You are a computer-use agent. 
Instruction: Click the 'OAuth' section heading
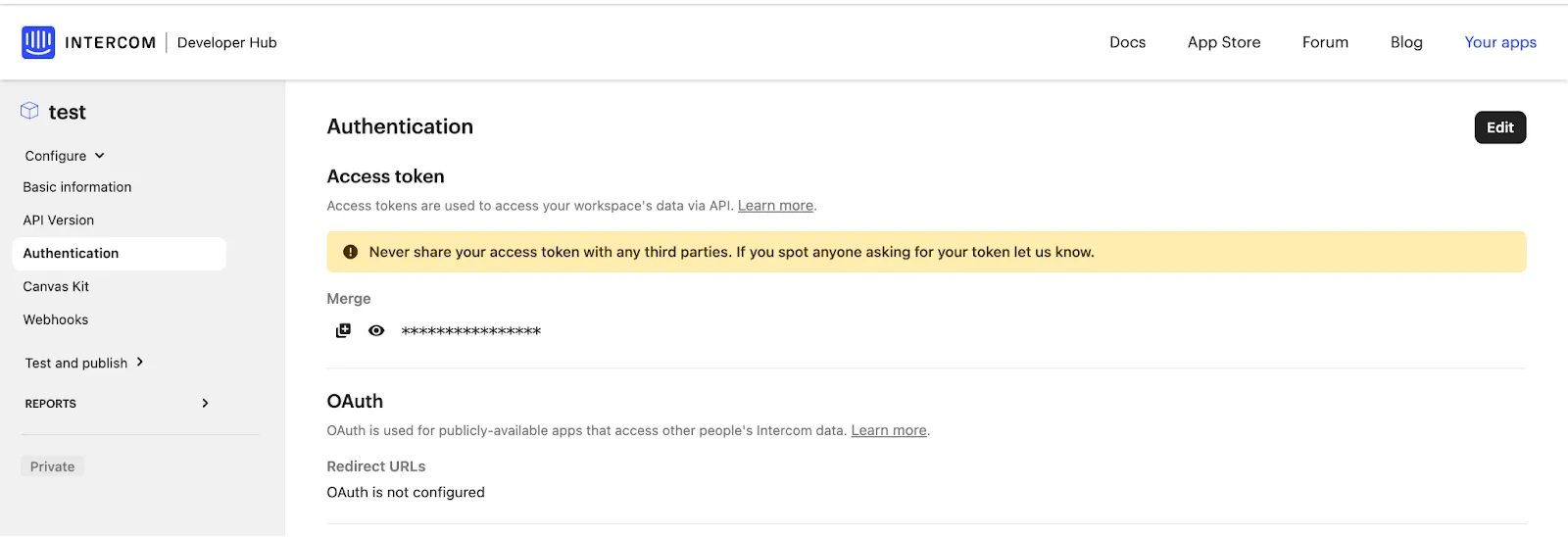[x=355, y=401]
